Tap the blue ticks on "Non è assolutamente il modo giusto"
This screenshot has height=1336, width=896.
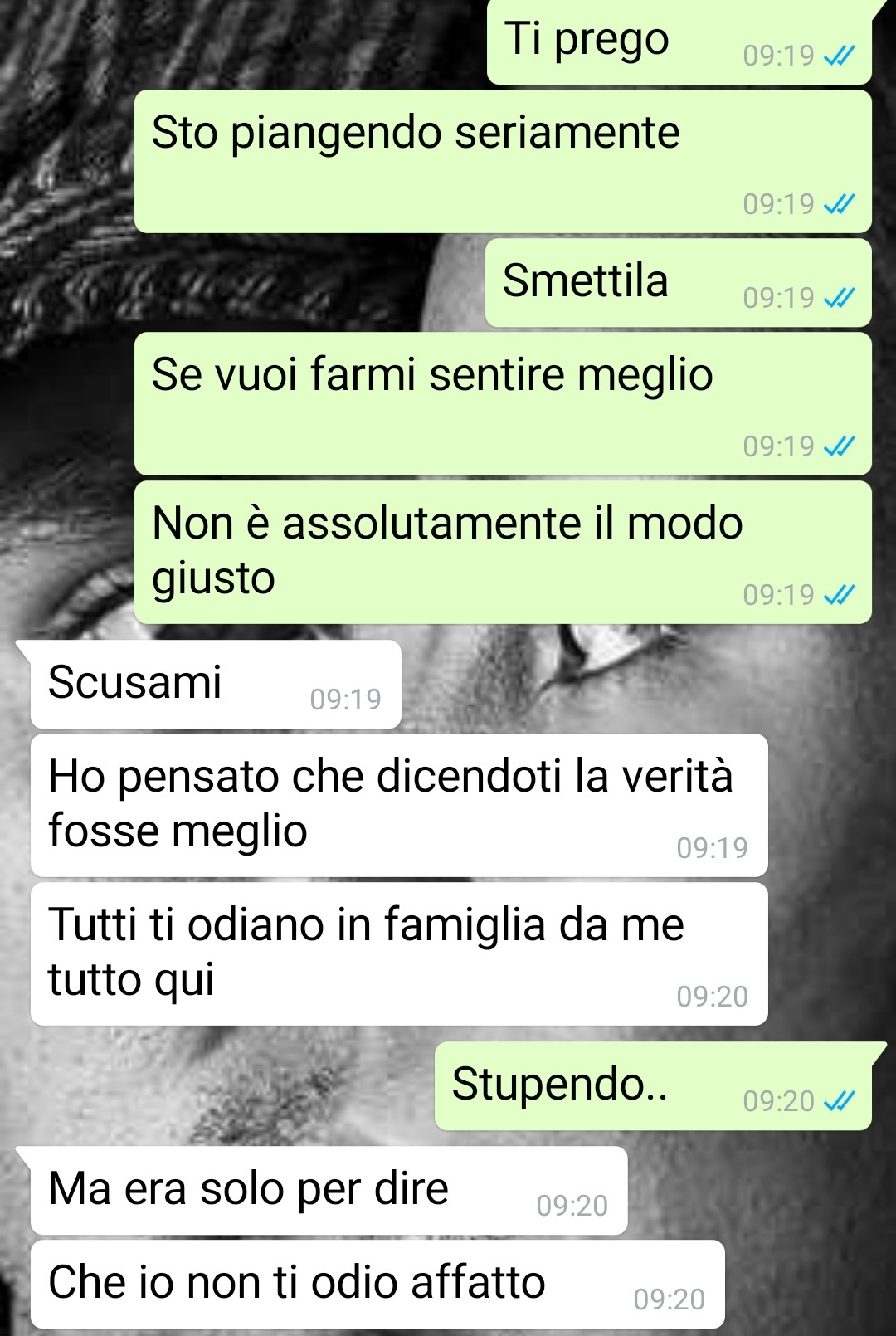[839, 595]
